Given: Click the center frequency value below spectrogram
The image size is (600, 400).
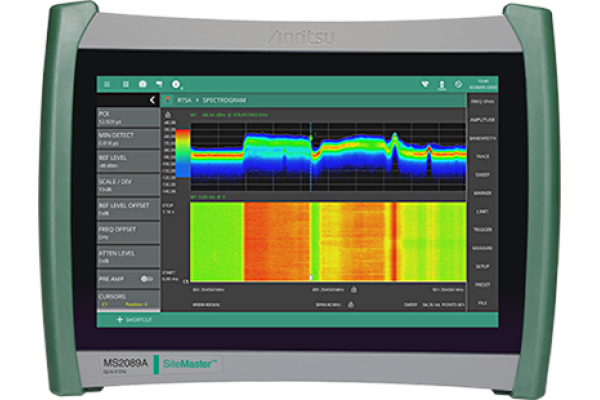Looking at the screenshot, I should [328, 290].
